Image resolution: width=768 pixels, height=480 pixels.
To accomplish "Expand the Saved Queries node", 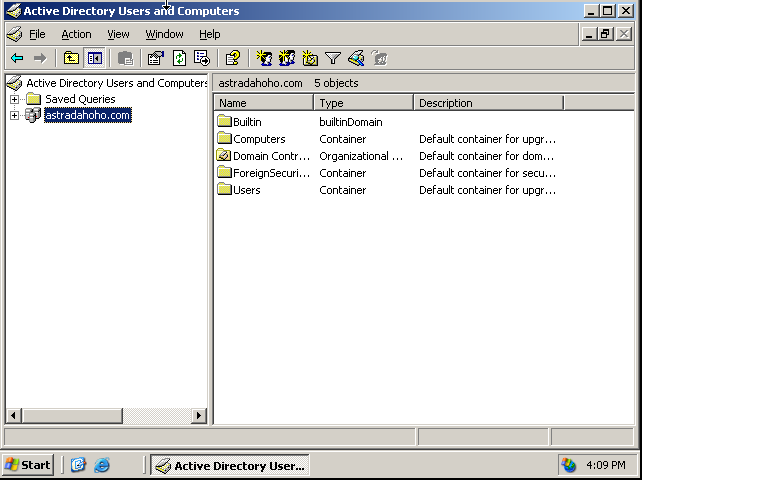I will tap(14, 99).
